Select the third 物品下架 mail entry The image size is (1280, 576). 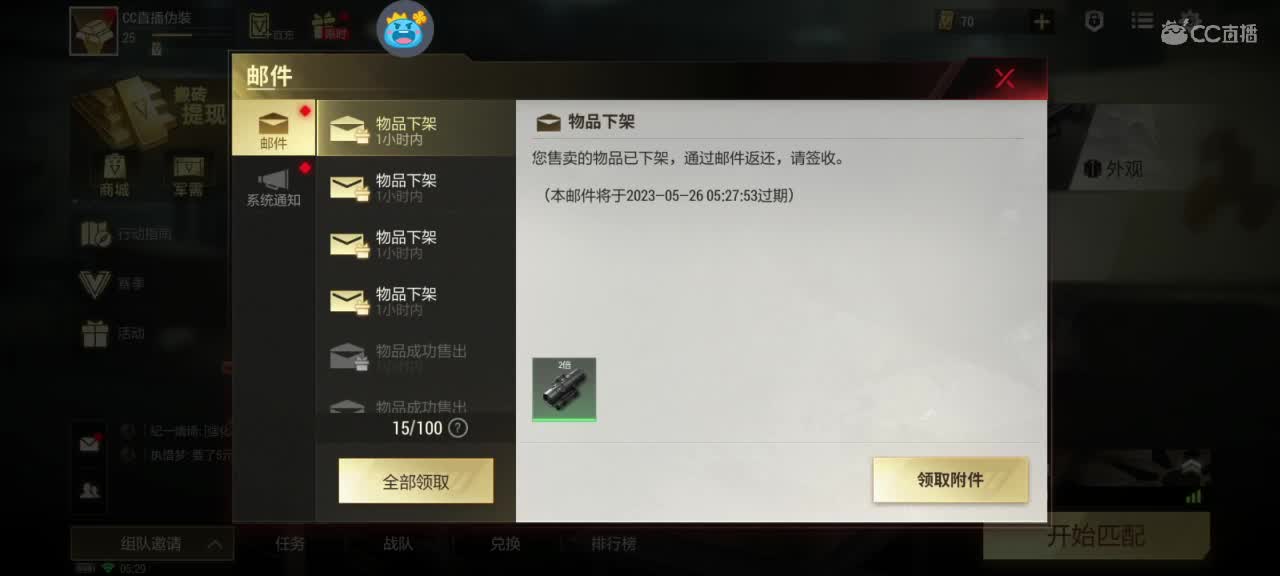pyautogui.click(x=416, y=243)
